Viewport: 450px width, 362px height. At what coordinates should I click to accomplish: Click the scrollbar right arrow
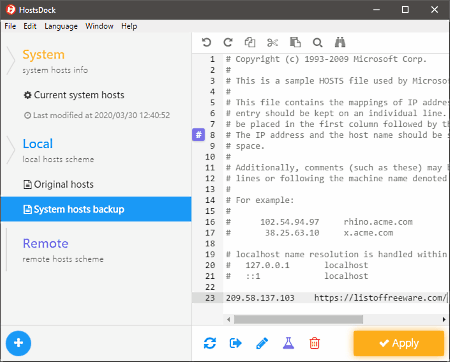pyautogui.click(x=444, y=319)
